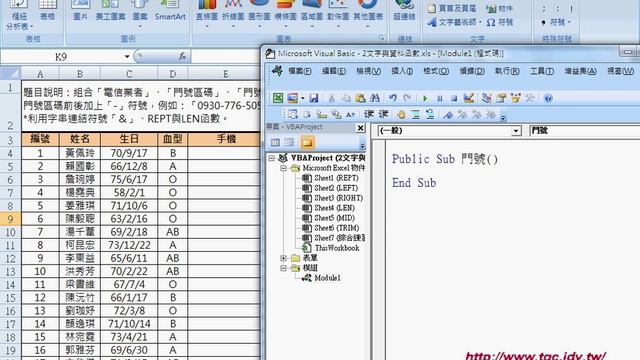Open Edit toolbar options overflow arrow

[504, 117]
